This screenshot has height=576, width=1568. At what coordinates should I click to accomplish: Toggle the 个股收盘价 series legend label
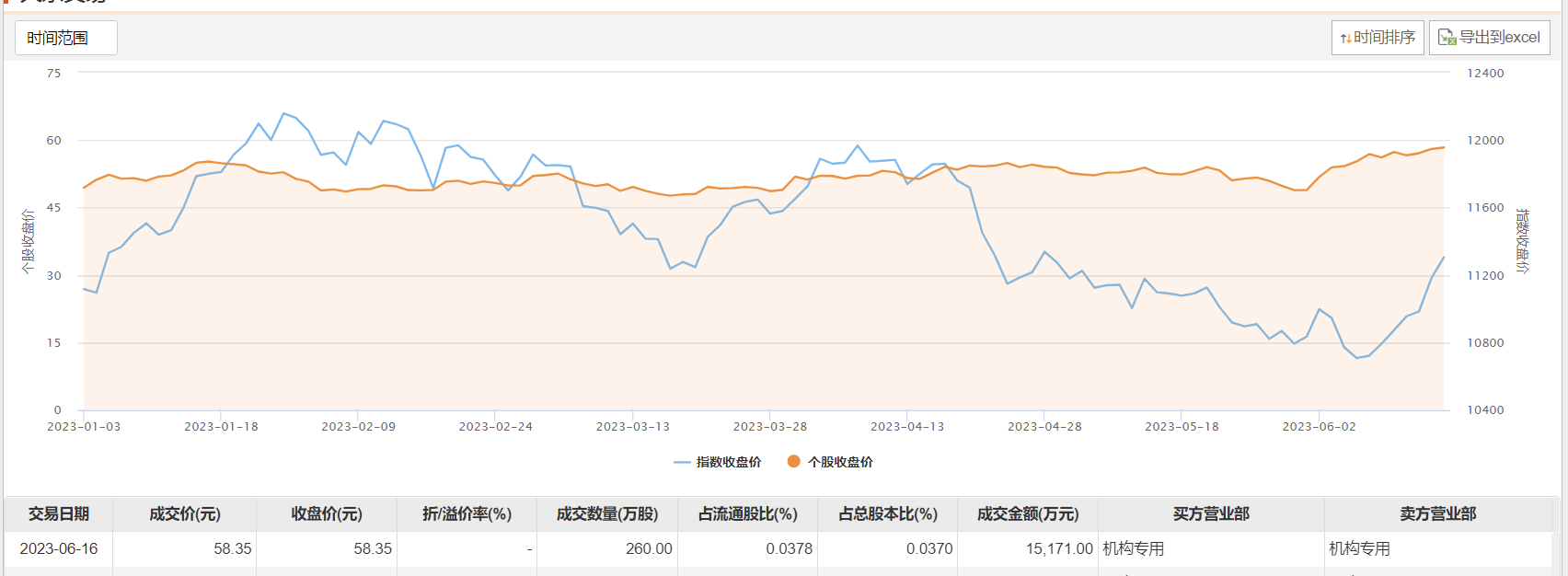tap(840, 462)
